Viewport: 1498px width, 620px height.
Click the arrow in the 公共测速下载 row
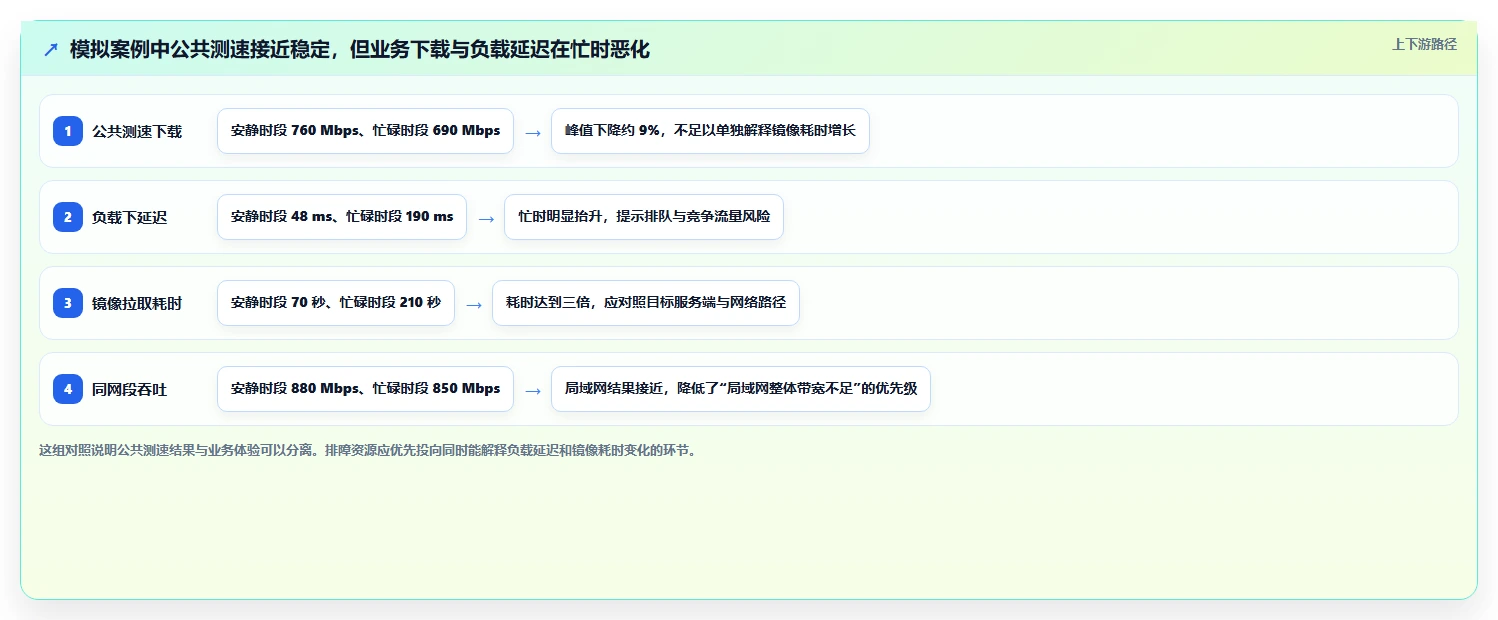(x=533, y=132)
